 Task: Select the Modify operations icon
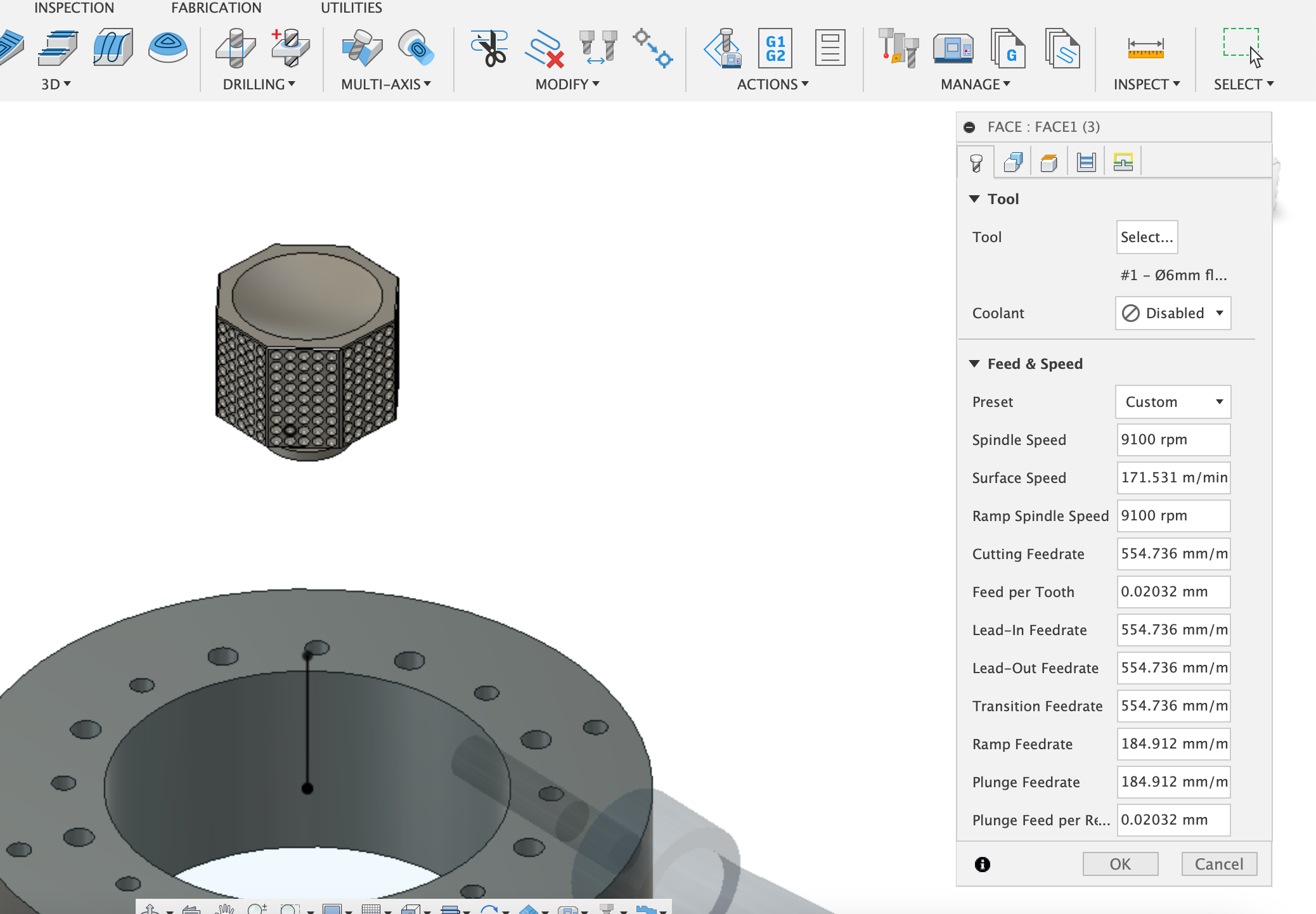pos(565,84)
